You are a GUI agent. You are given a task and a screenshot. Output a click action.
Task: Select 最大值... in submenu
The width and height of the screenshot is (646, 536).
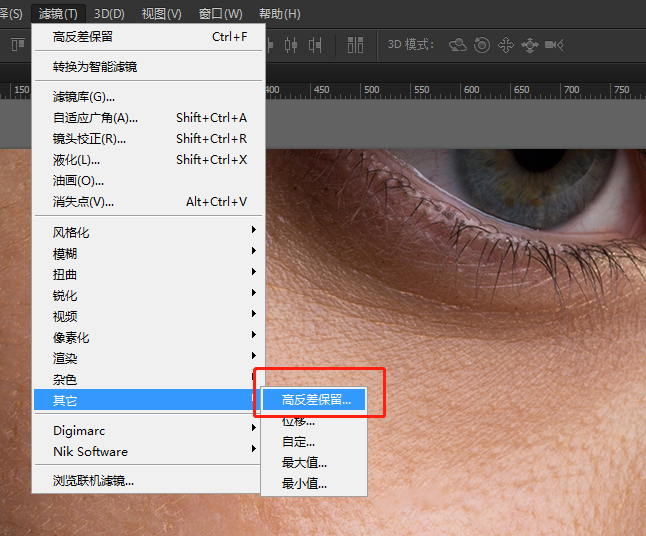(x=314, y=463)
